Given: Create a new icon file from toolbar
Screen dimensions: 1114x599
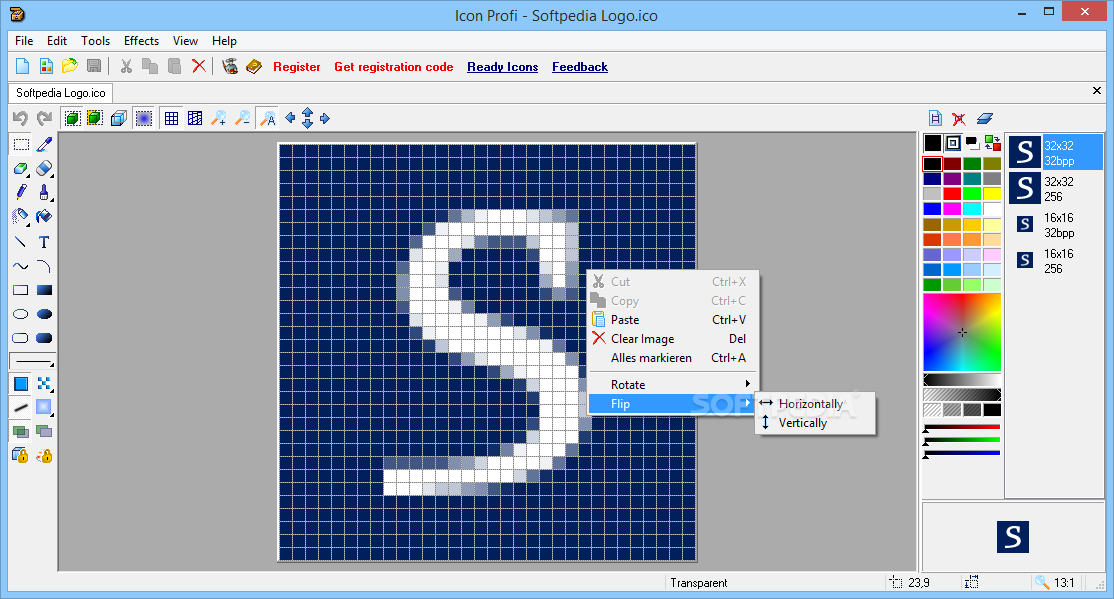Looking at the screenshot, I should click(23, 66).
